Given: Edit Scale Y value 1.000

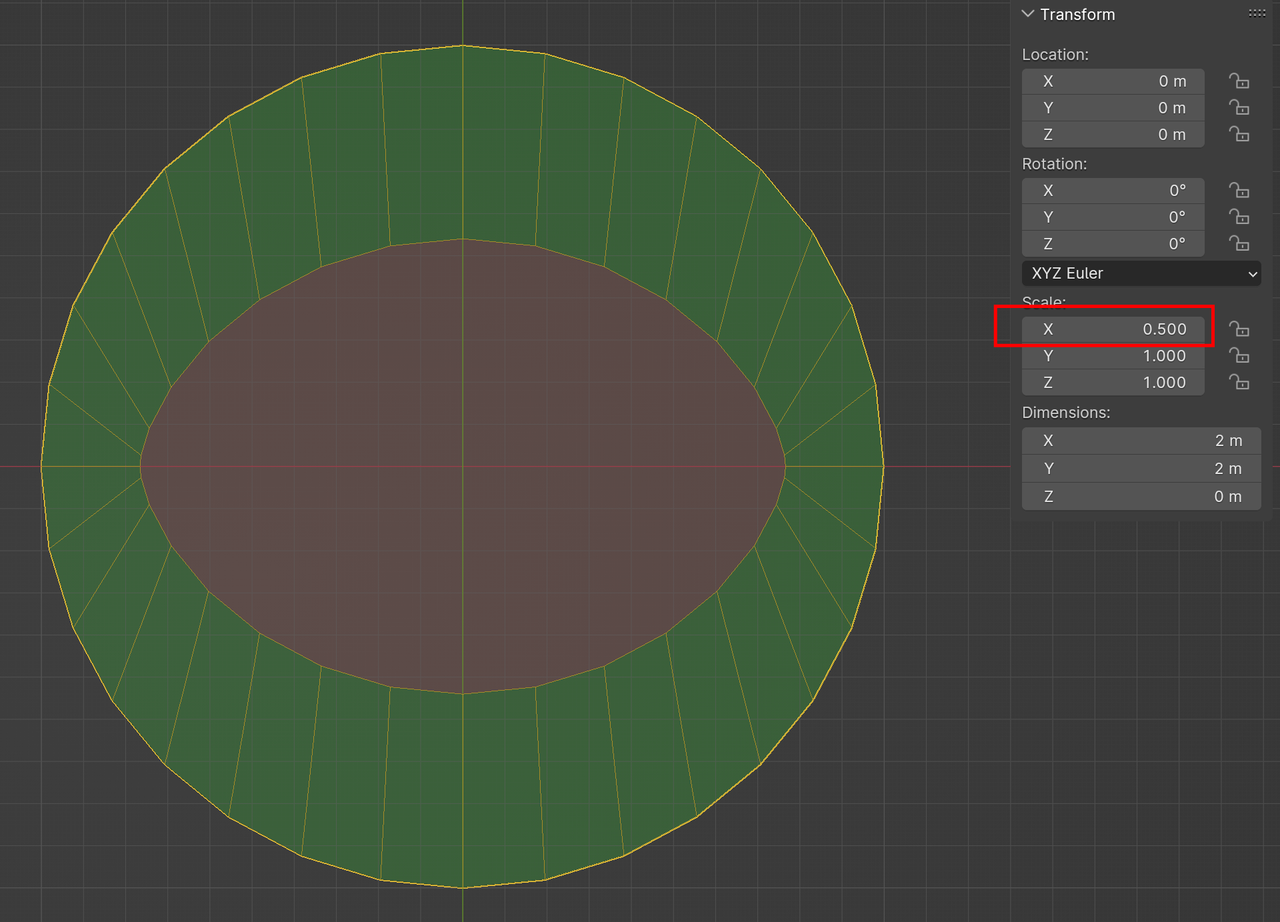Looking at the screenshot, I should pyautogui.click(x=1113, y=356).
